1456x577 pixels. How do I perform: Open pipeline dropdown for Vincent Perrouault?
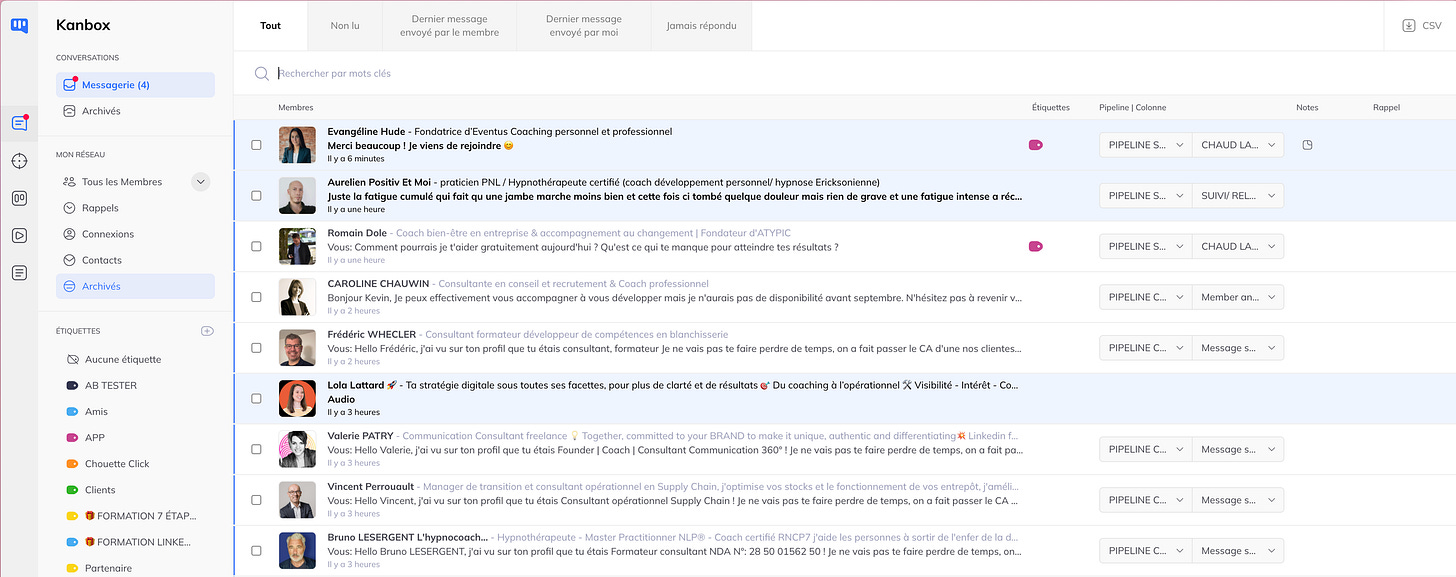coord(1145,500)
